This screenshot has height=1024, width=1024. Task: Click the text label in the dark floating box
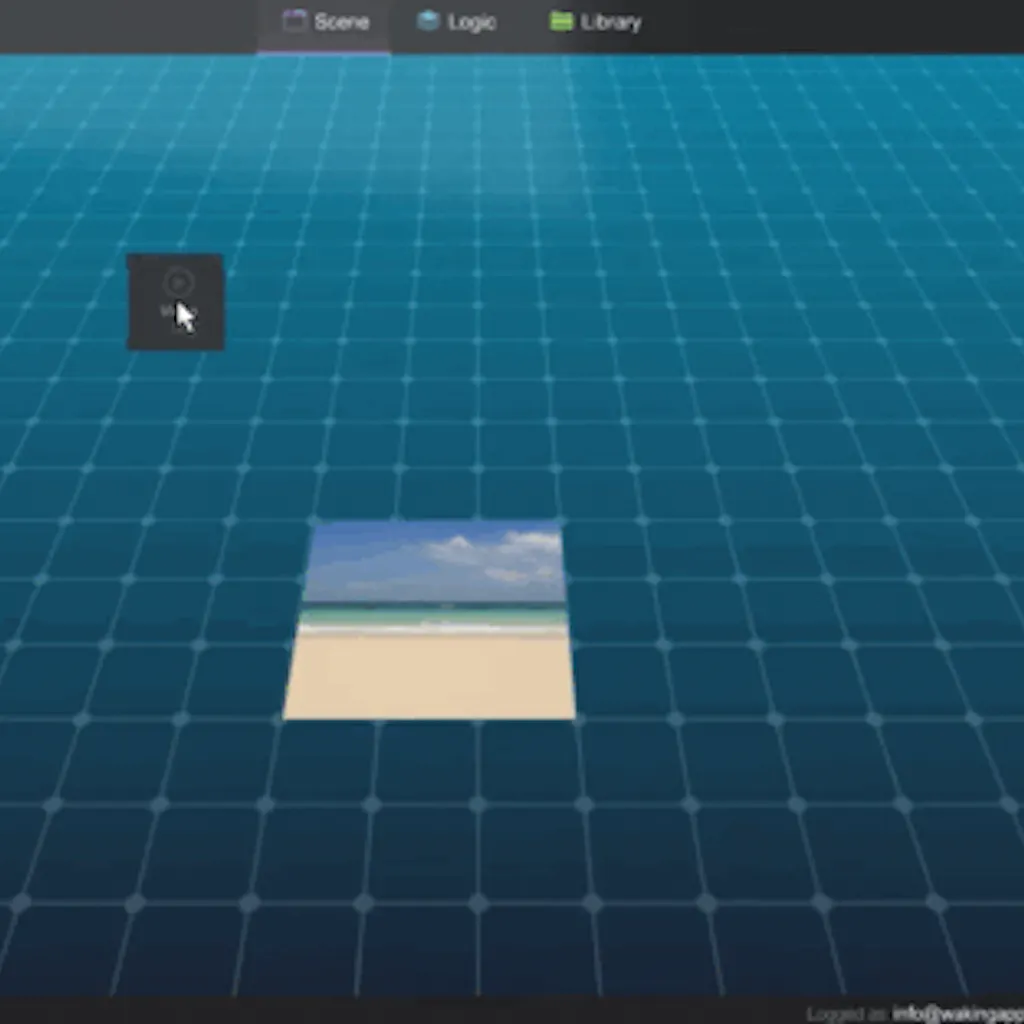(167, 312)
